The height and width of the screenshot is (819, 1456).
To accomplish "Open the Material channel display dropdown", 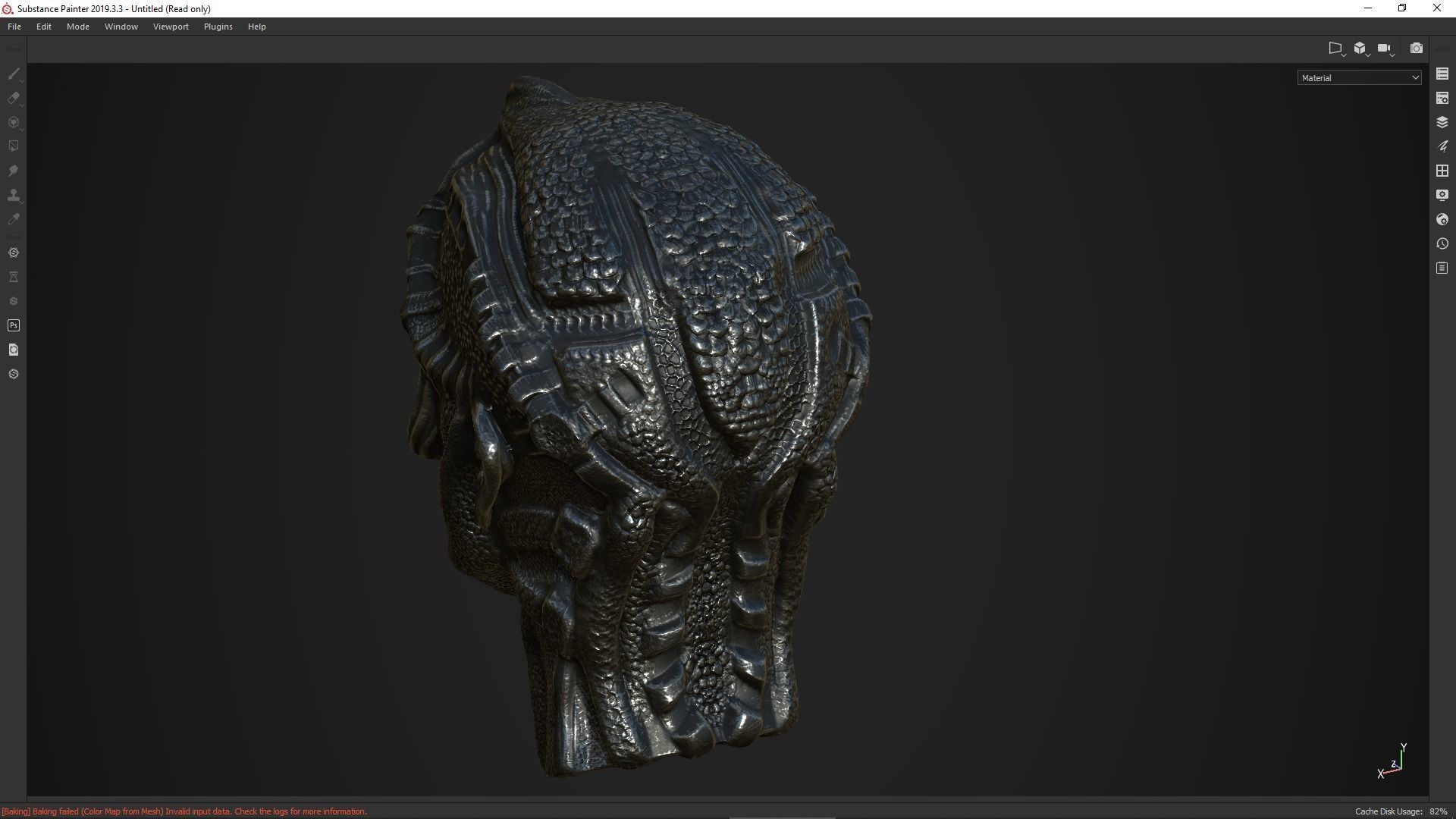I will pyautogui.click(x=1359, y=77).
